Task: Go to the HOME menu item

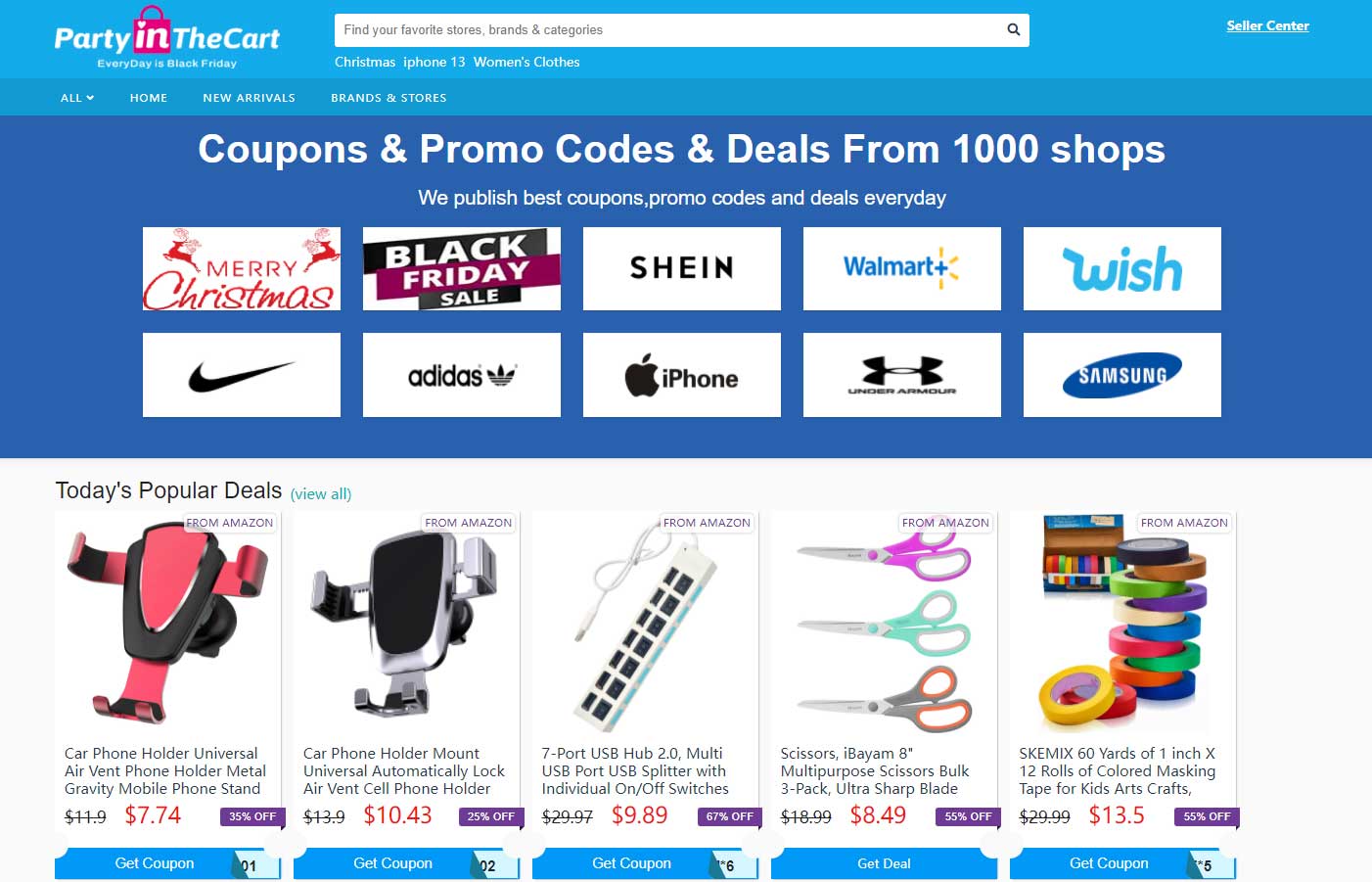Action: 149,98
